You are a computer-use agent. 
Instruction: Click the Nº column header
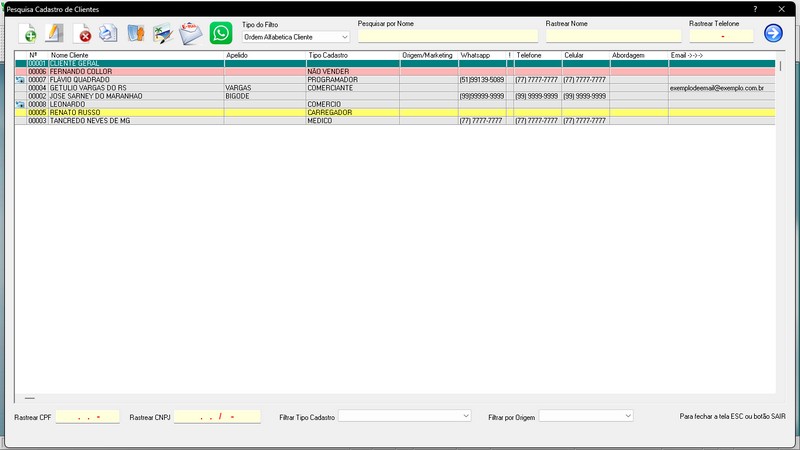(x=37, y=55)
